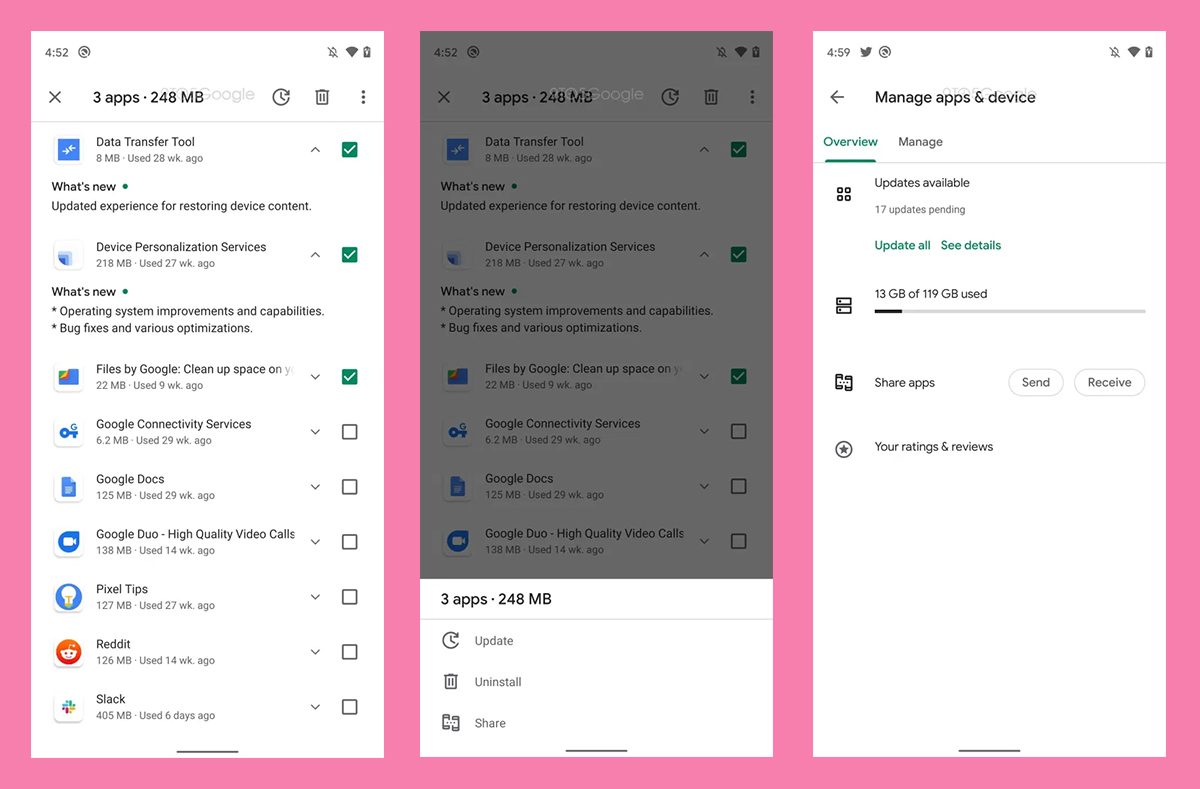Tap the Share devices icon in the bottom sheet

451,723
